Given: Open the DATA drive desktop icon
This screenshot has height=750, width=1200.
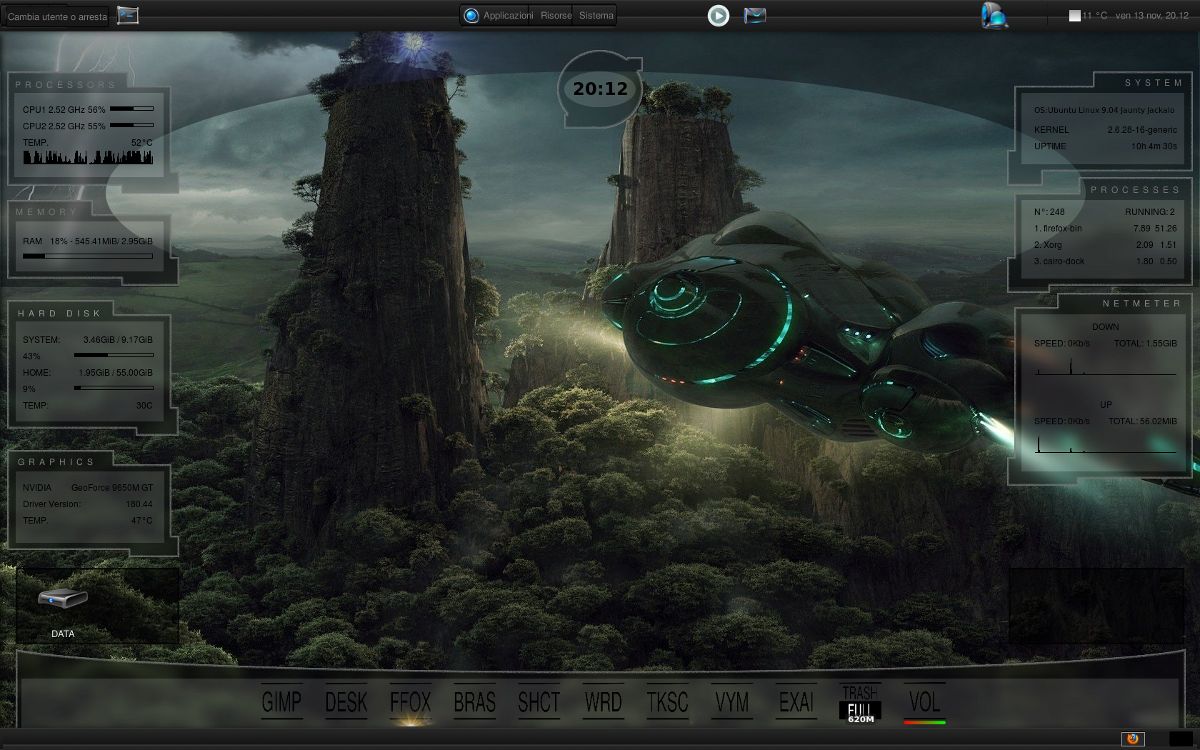Looking at the screenshot, I should 63,610.
